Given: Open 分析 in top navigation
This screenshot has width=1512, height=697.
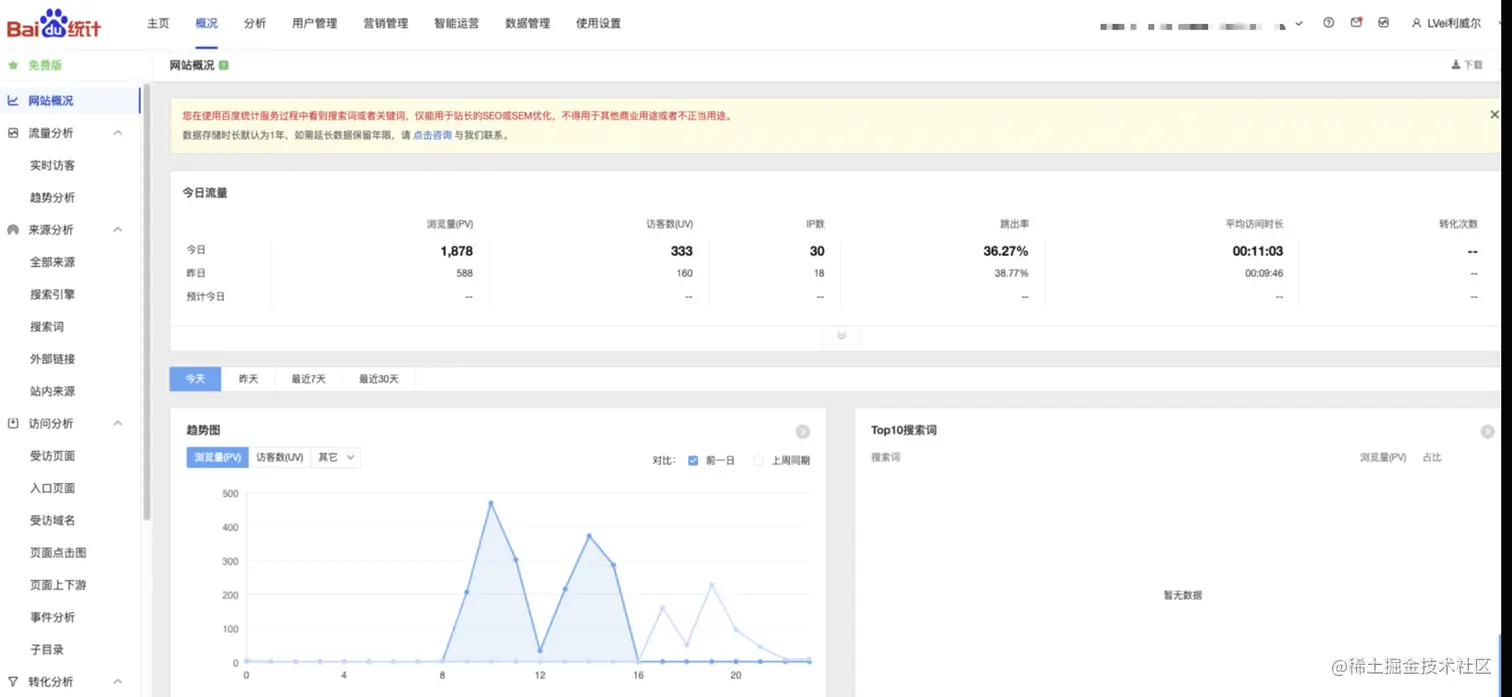Looking at the screenshot, I should point(255,23).
